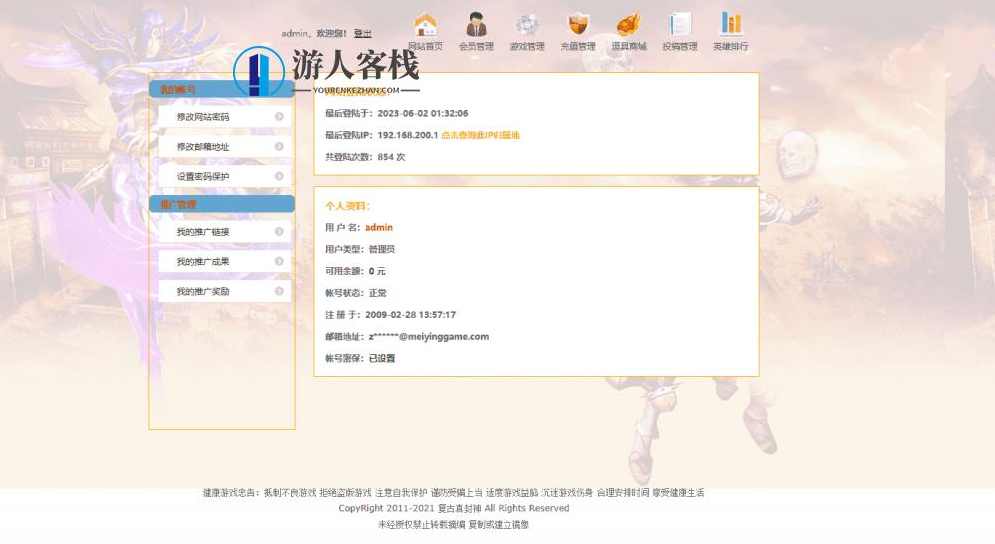Click the 登出 logout link

[x=362, y=33]
